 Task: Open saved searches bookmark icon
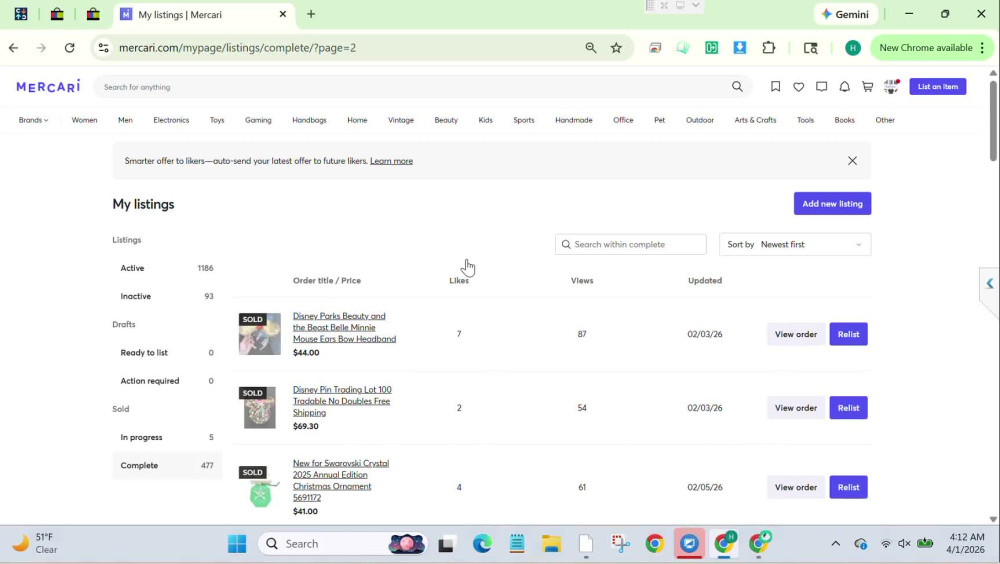pos(776,87)
